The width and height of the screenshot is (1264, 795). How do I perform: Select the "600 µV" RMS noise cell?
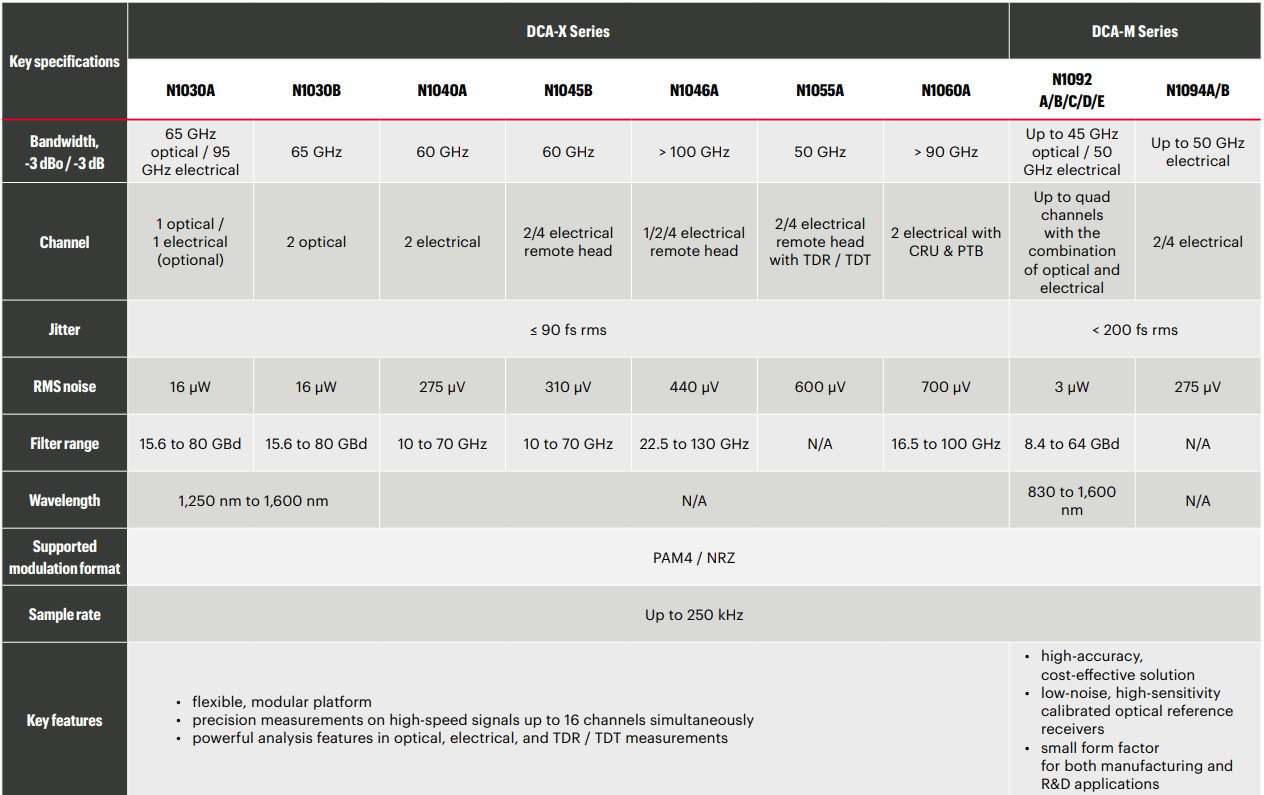pos(820,386)
